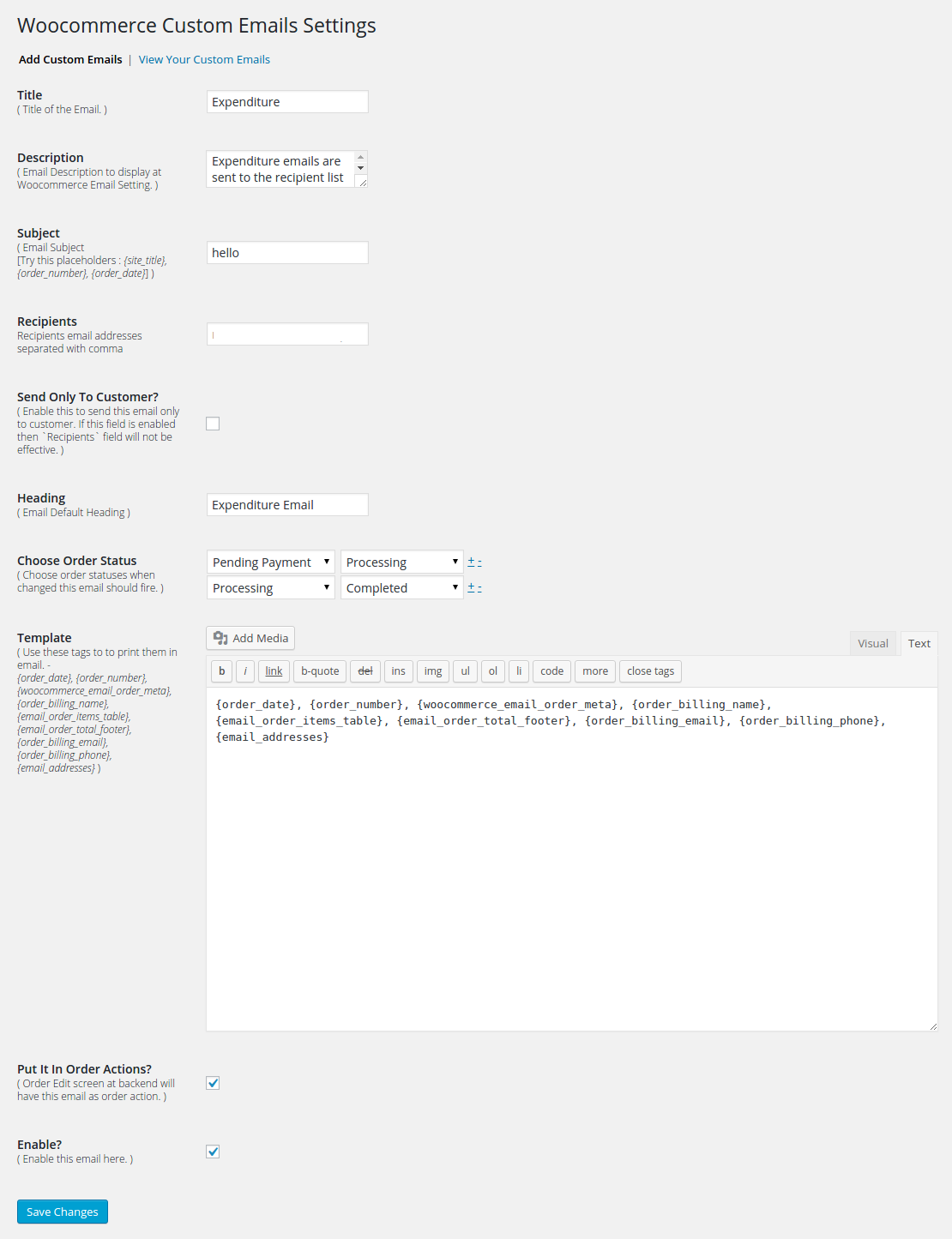Image resolution: width=952 pixels, height=1239 pixels.
Task: Toggle Put It In Order Actions checkbox
Action: [x=213, y=1083]
